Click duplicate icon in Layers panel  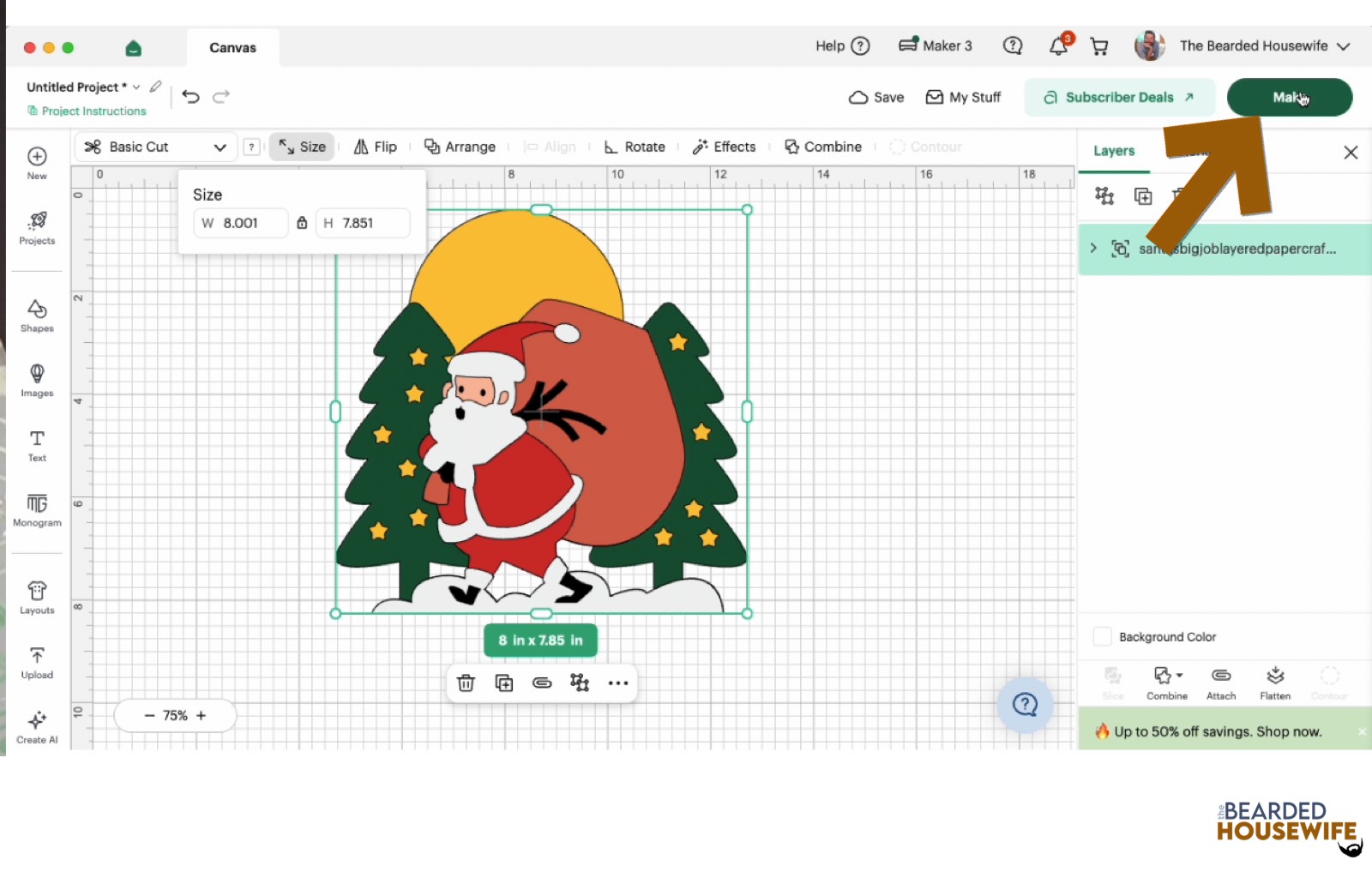pyautogui.click(x=1143, y=196)
